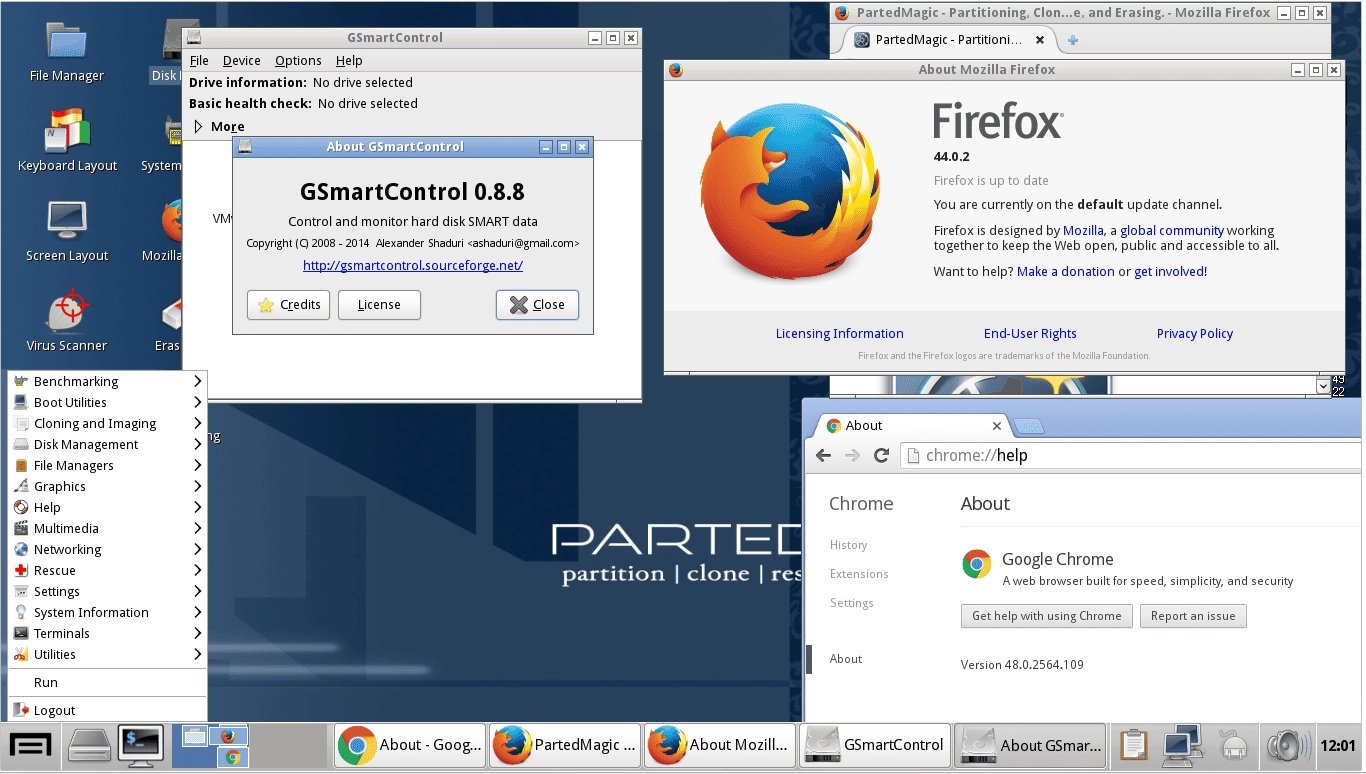Viewport: 1366px width, 774px height.
Task: Click the Rescue menu red cross icon
Action: [x=21, y=570]
